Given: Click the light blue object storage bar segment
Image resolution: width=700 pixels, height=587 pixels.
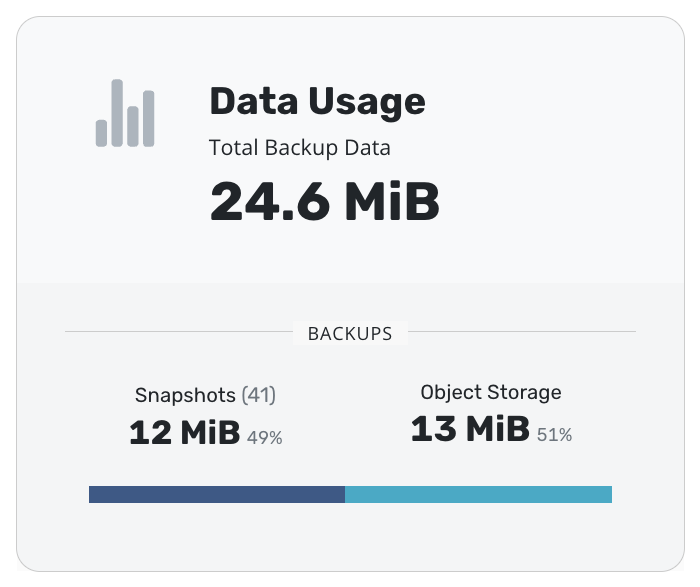Looking at the screenshot, I should pos(478,495).
